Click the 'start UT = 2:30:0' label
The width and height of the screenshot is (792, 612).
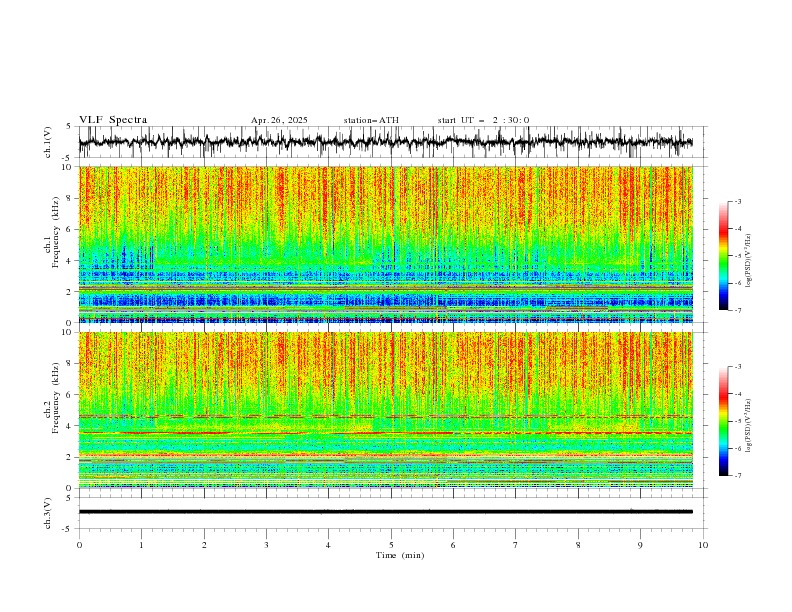pos(483,120)
